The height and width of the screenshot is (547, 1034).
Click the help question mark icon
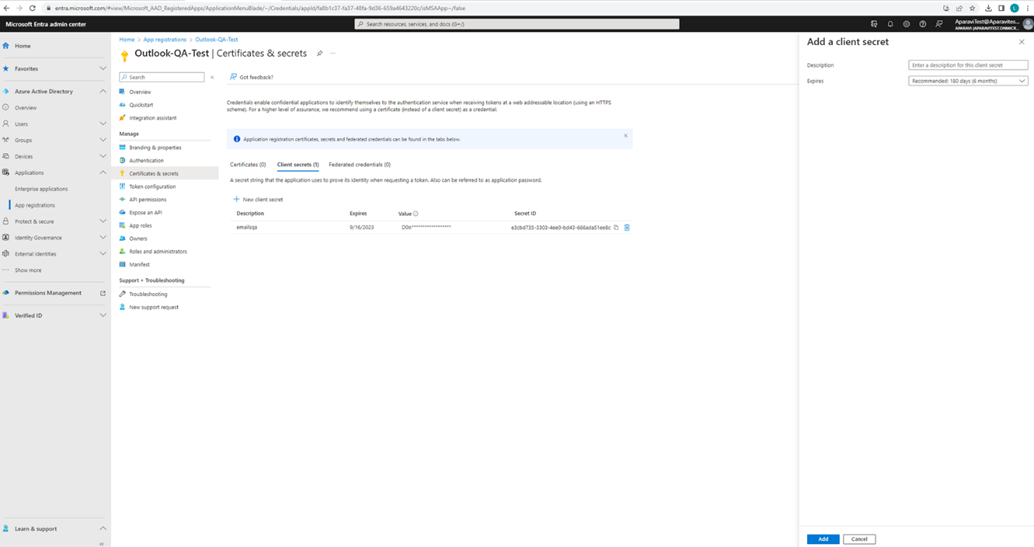point(922,24)
